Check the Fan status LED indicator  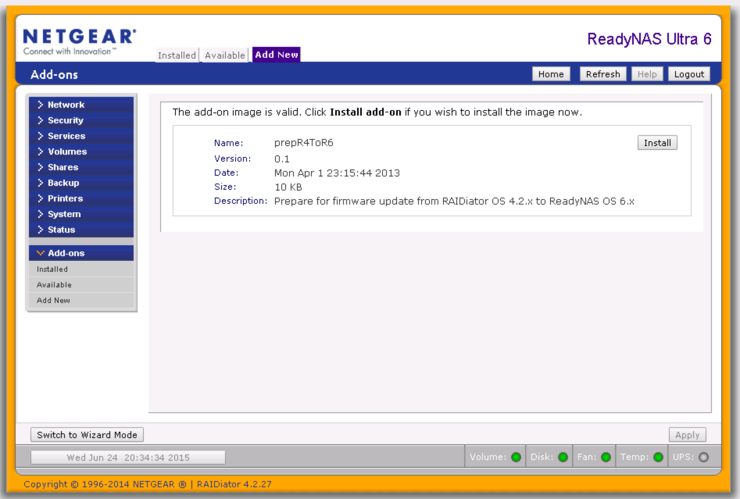[x=606, y=457]
